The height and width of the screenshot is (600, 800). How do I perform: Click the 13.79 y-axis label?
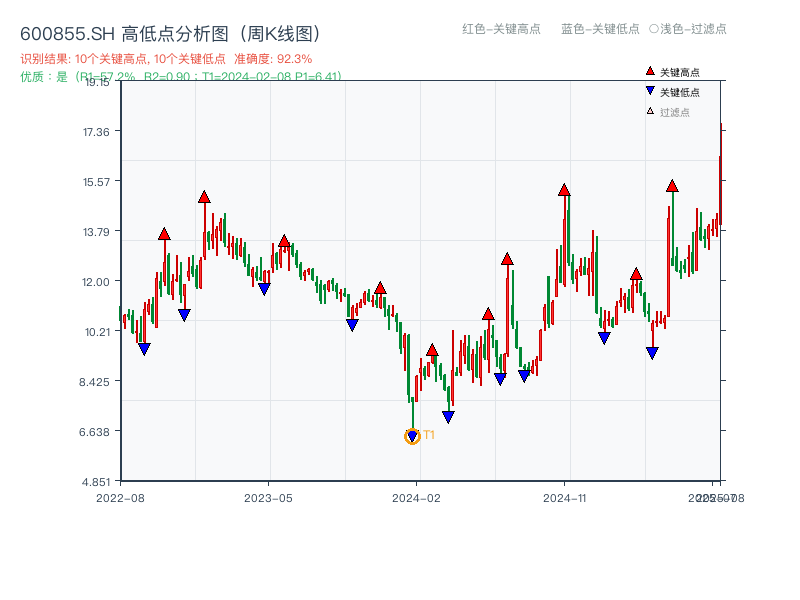pyautogui.click(x=96, y=232)
